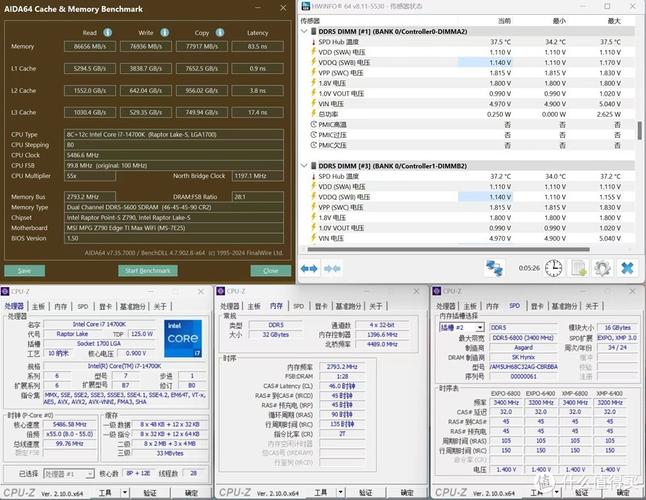Viewport: 646px width, 500px height.
Task: Click the HWiNFO clock reset timer icon
Action: click(553, 268)
